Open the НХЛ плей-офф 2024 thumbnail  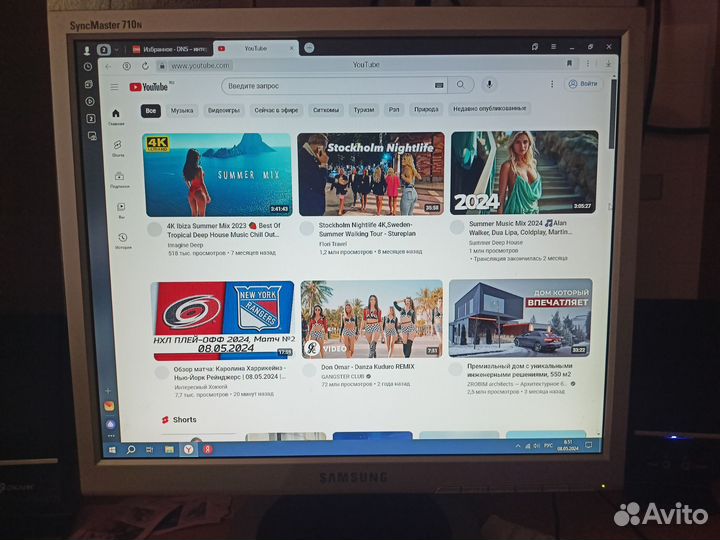[223, 321]
